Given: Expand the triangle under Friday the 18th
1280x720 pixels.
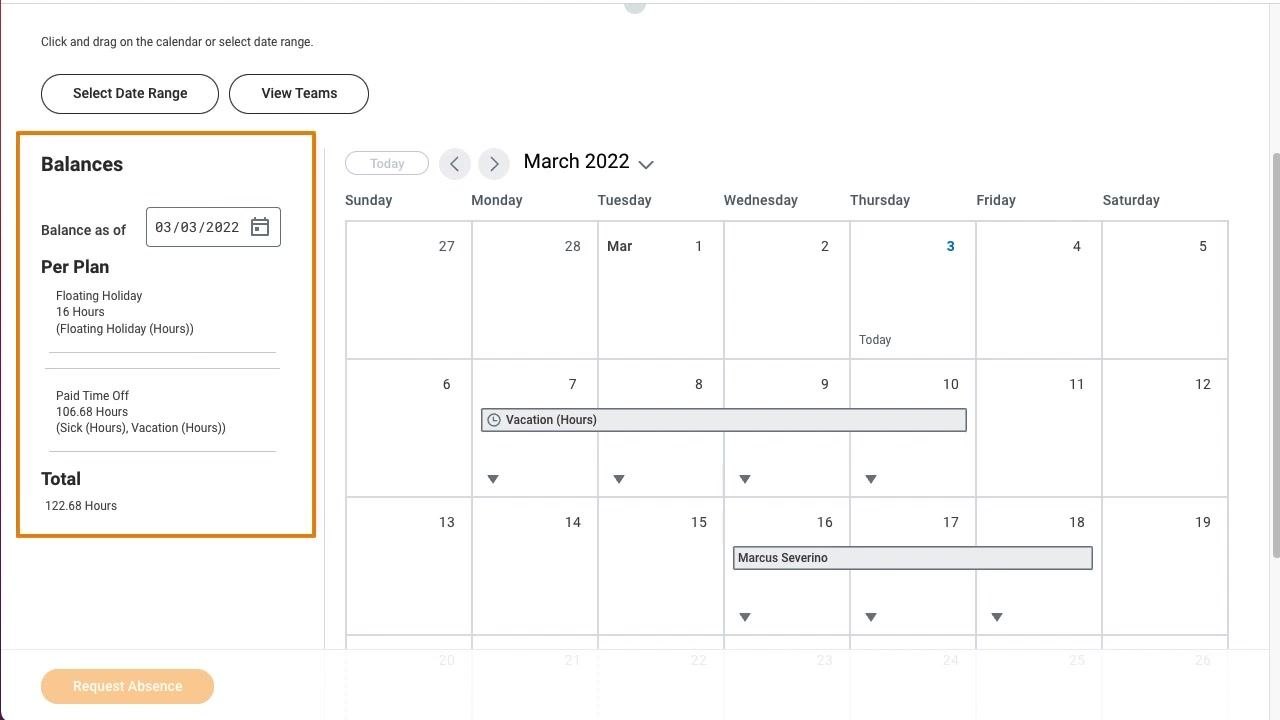Looking at the screenshot, I should point(997,617).
